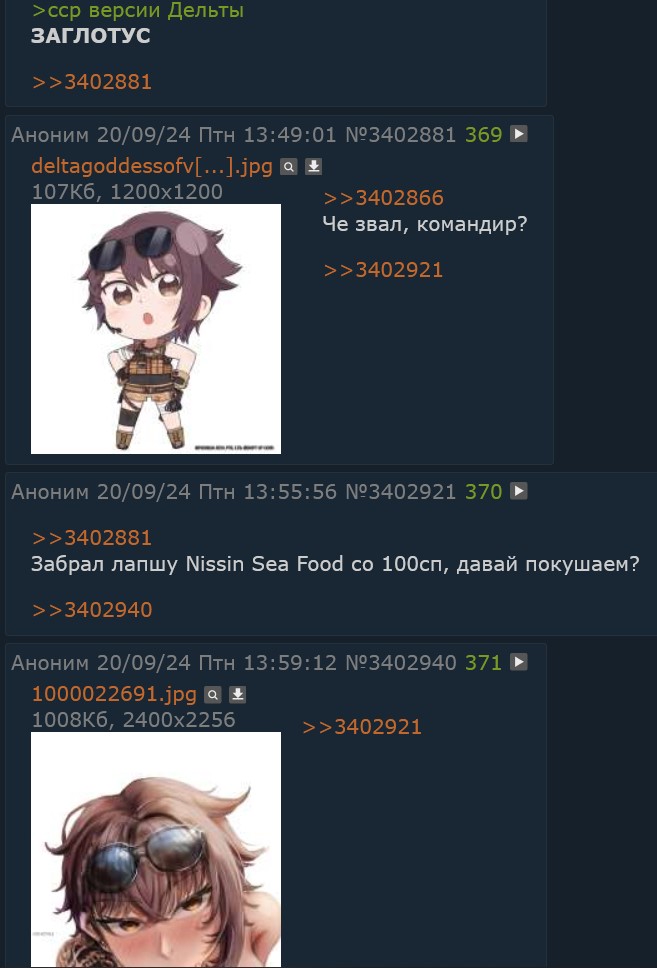The width and height of the screenshot is (657, 968).
Task: Click post number №3402940 in header
Action: 400,662
